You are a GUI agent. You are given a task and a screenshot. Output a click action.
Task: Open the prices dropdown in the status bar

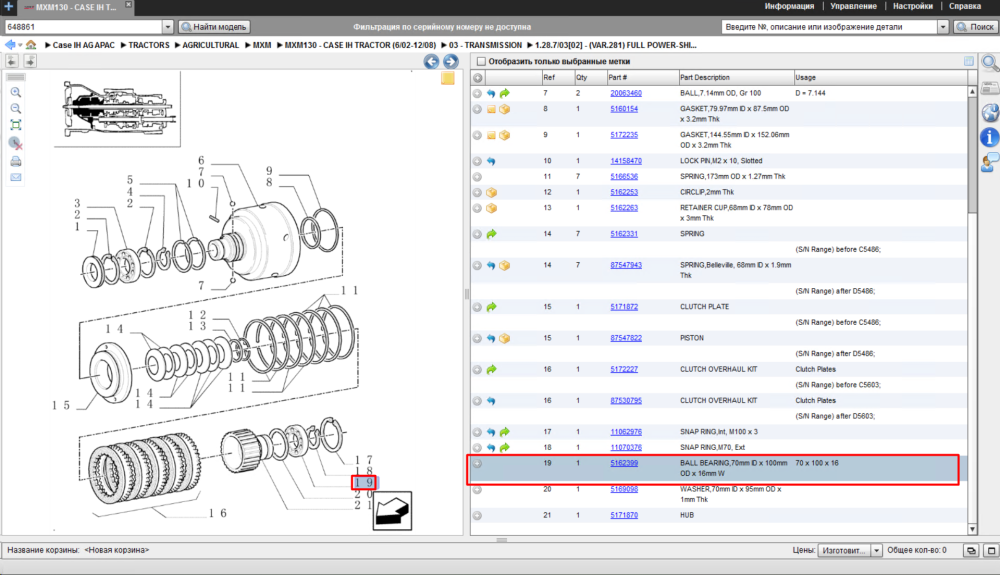pyautogui.click(x=876, y=550)
